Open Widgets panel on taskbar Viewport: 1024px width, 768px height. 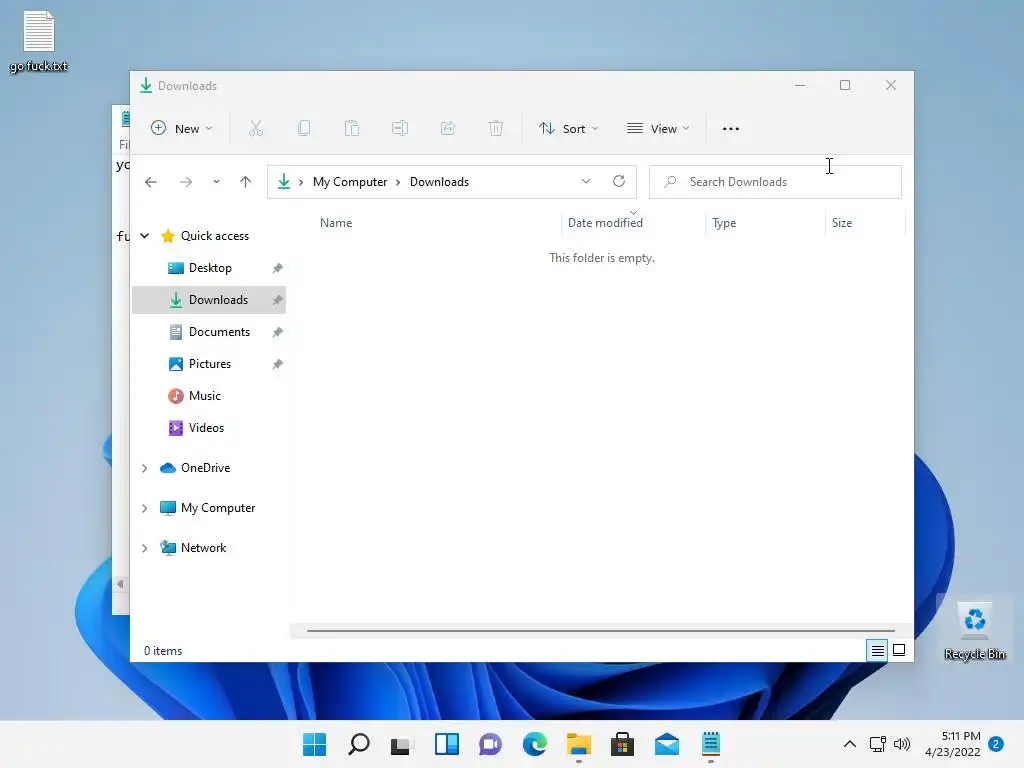coord(447,744)
